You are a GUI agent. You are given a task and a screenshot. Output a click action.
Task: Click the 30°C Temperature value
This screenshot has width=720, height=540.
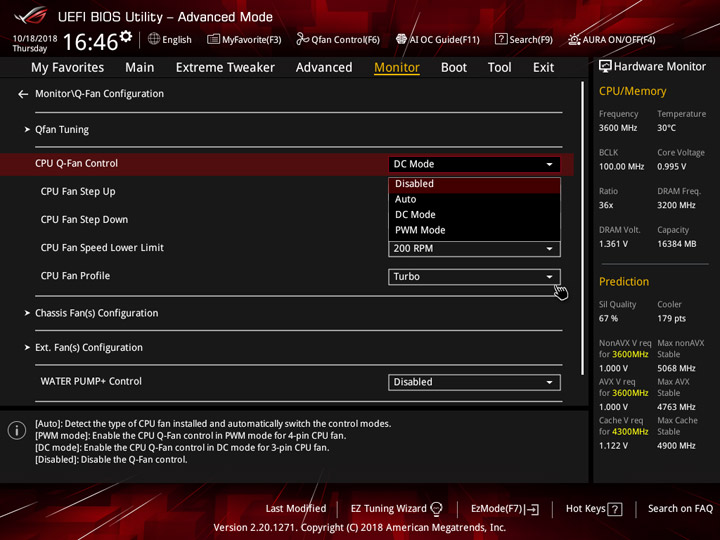(666, 128)
